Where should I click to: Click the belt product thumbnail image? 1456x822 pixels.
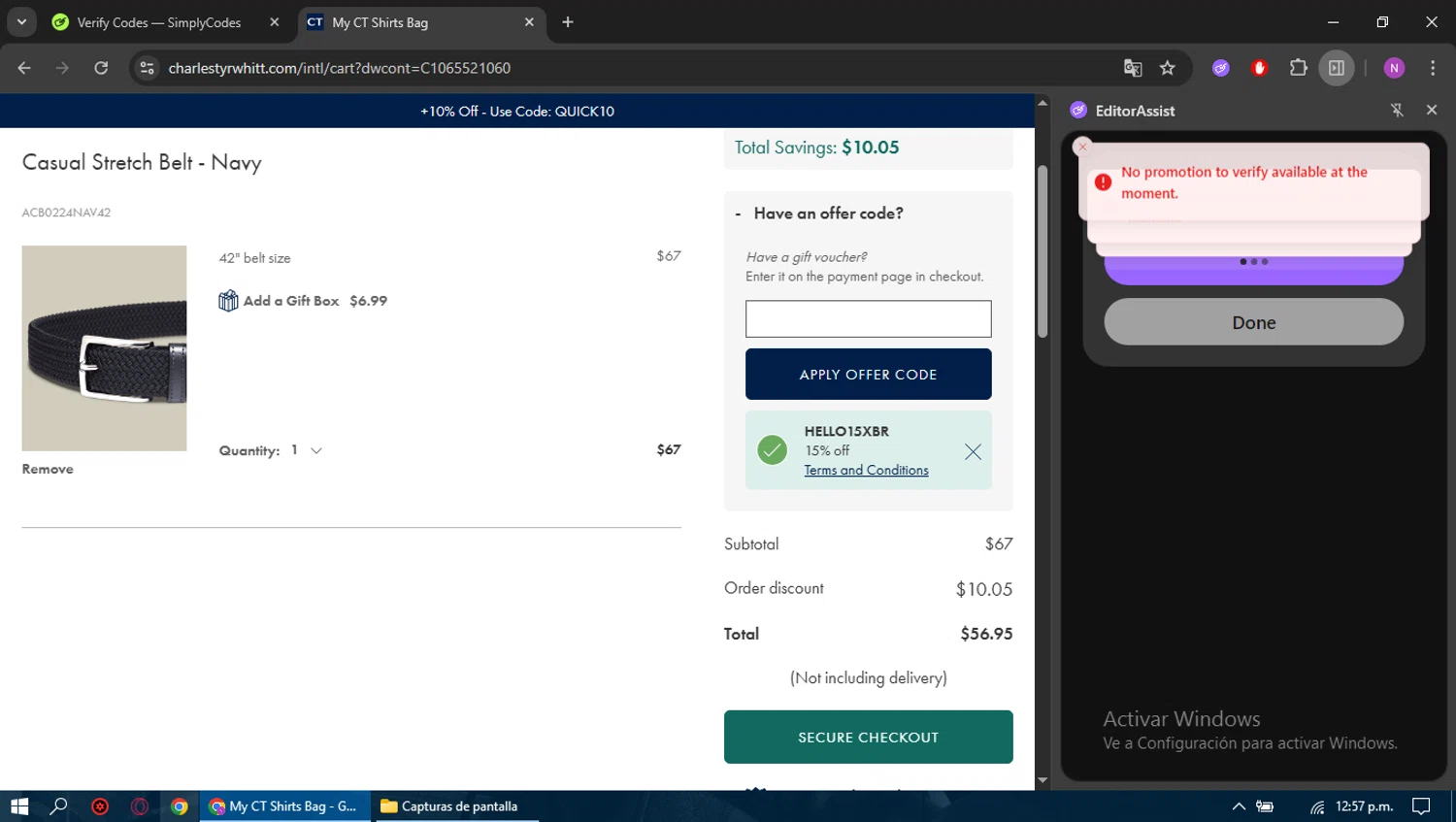(104, 348)
